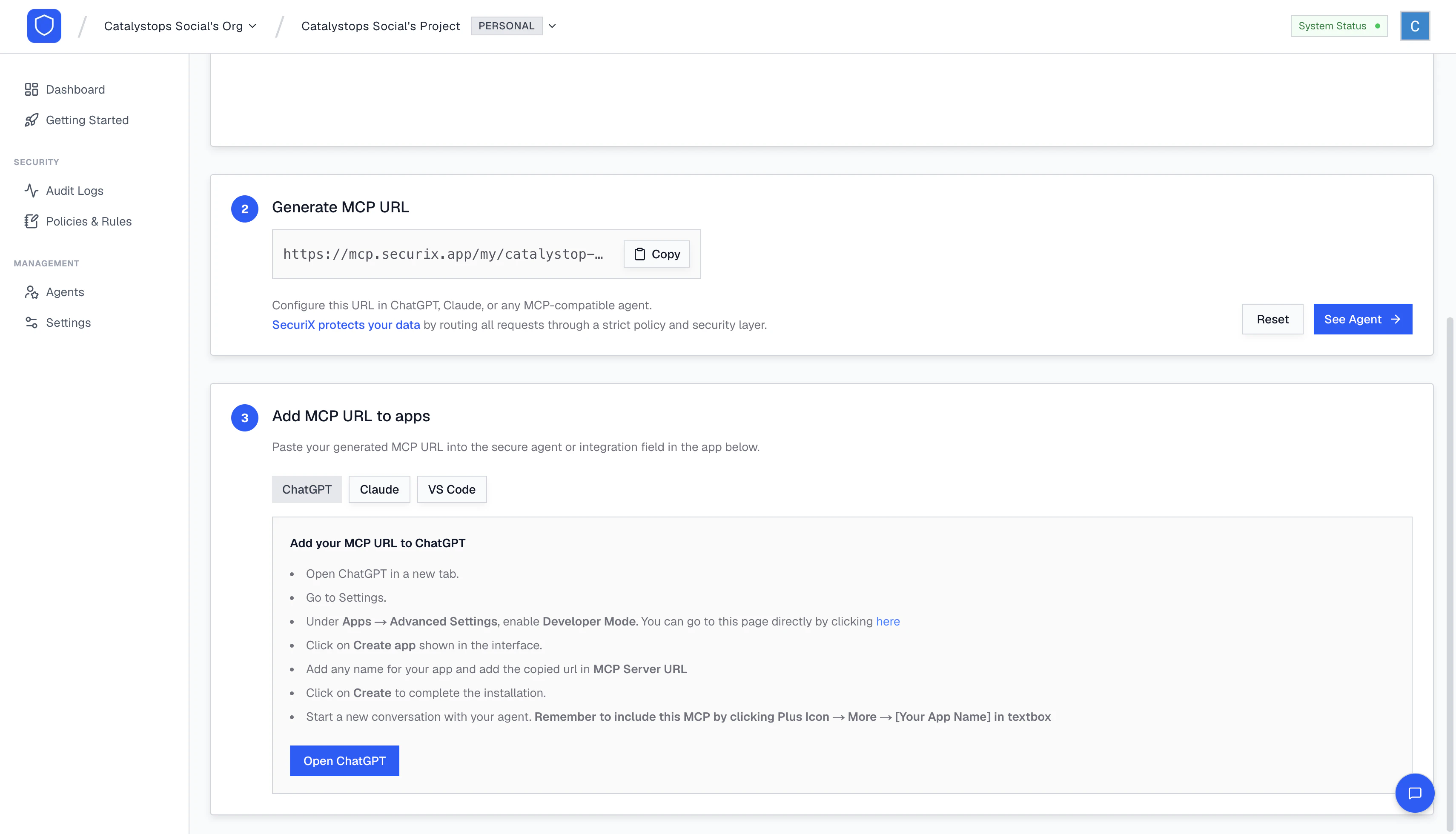Click the See Agent button
The image size is (1456, 834).
coord(1363,319)
